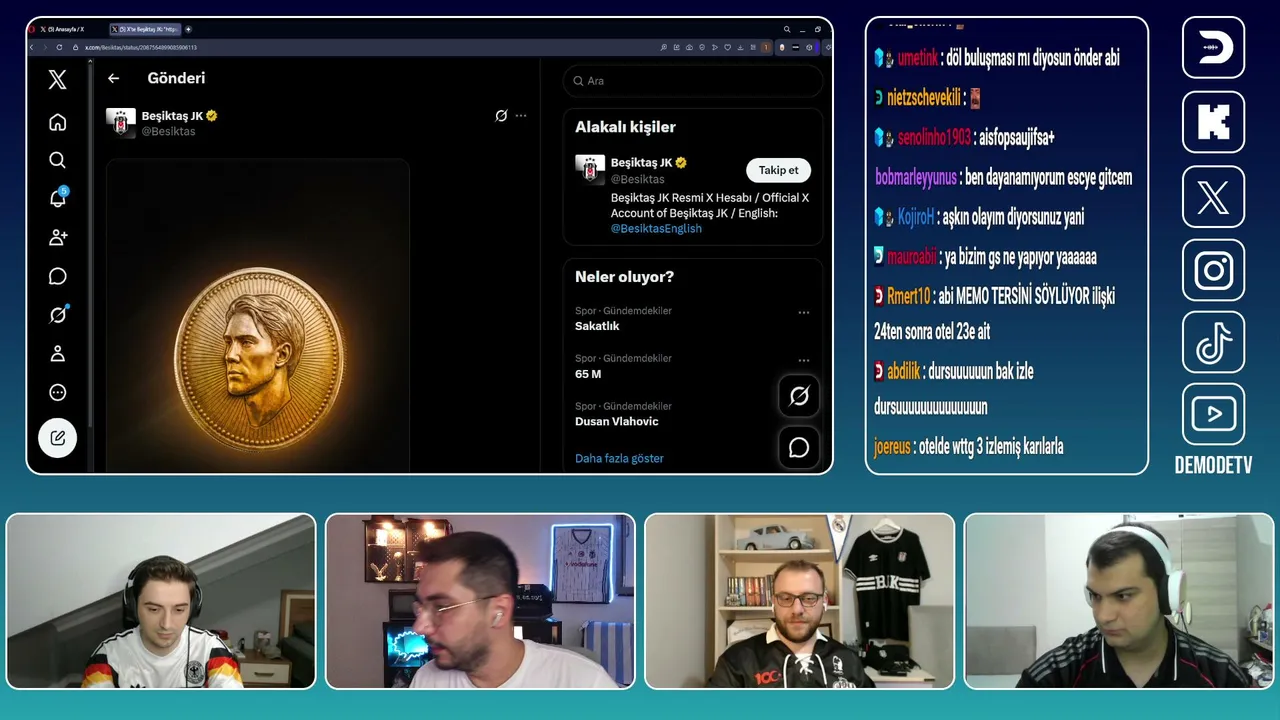Image resolution: width=1280 pixels, height=720 pixels.
Task: Click the x.com address bar URL
Action: [140, 47]
